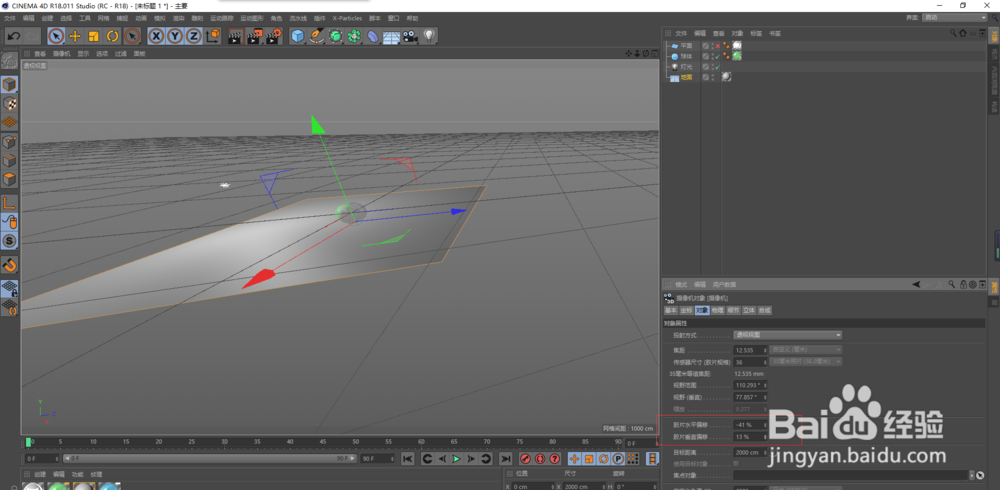Toggle the Y axis lock
1000x490 pixels.
[x=175, y=36]
